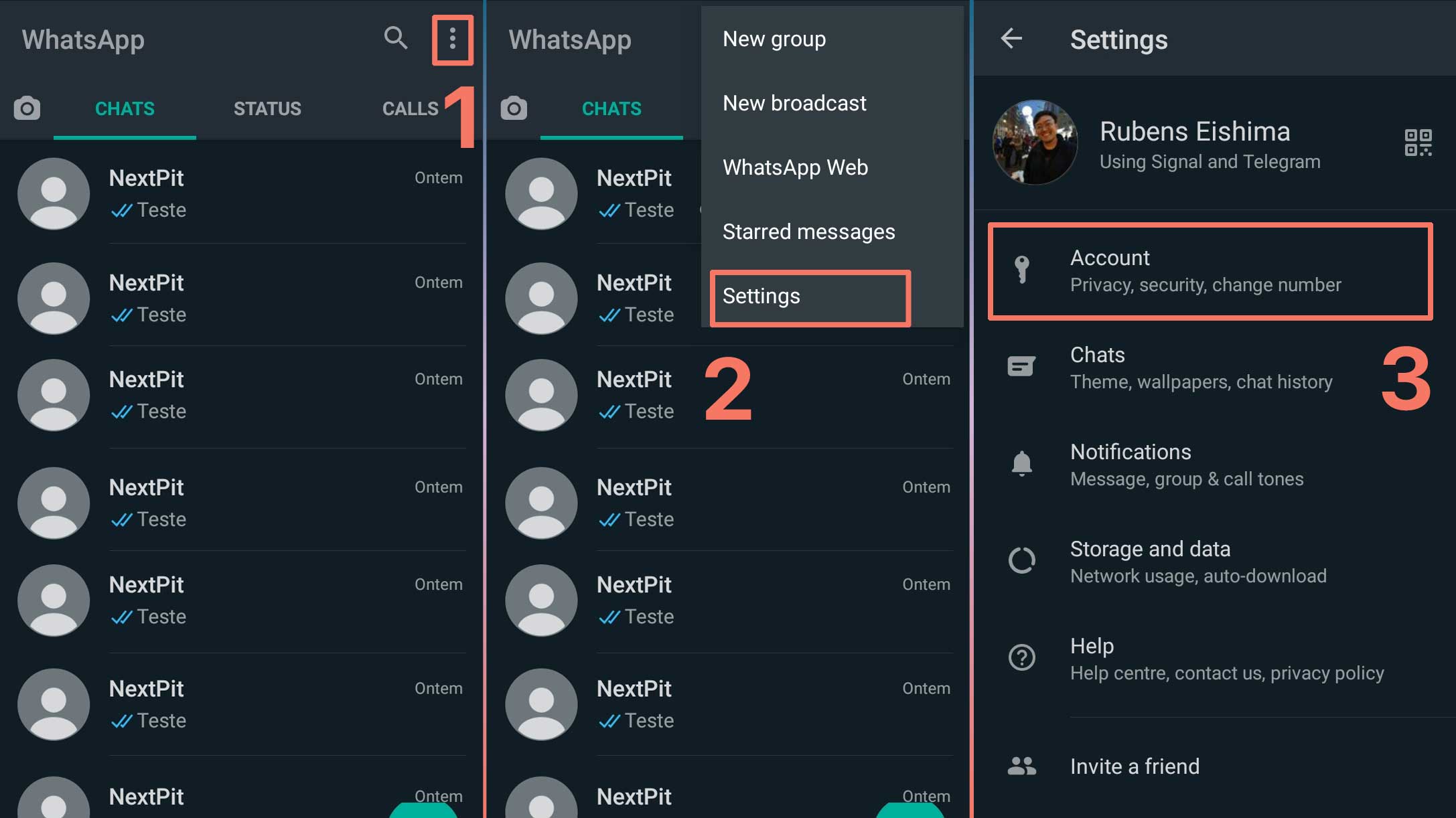Choose New broadcast from the menu

[x=832, y=103]
